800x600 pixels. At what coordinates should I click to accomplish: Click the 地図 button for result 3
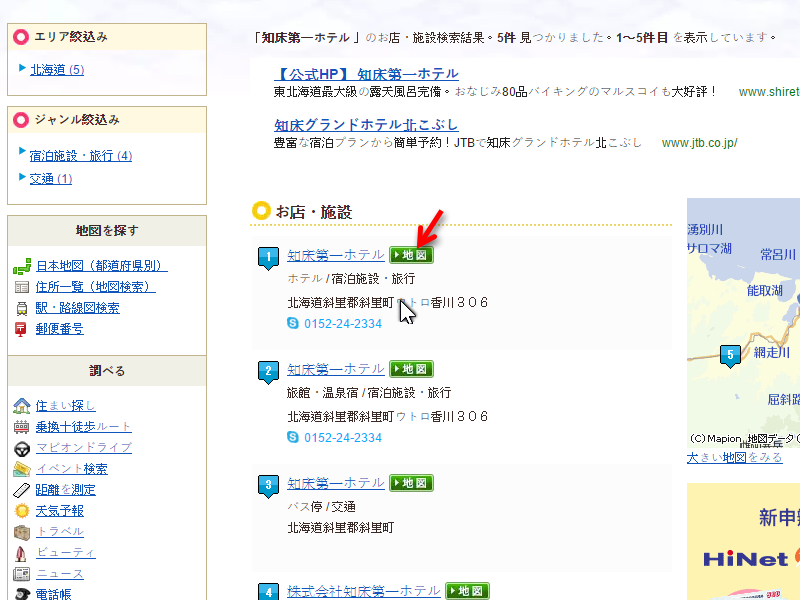tap(411, 483)
